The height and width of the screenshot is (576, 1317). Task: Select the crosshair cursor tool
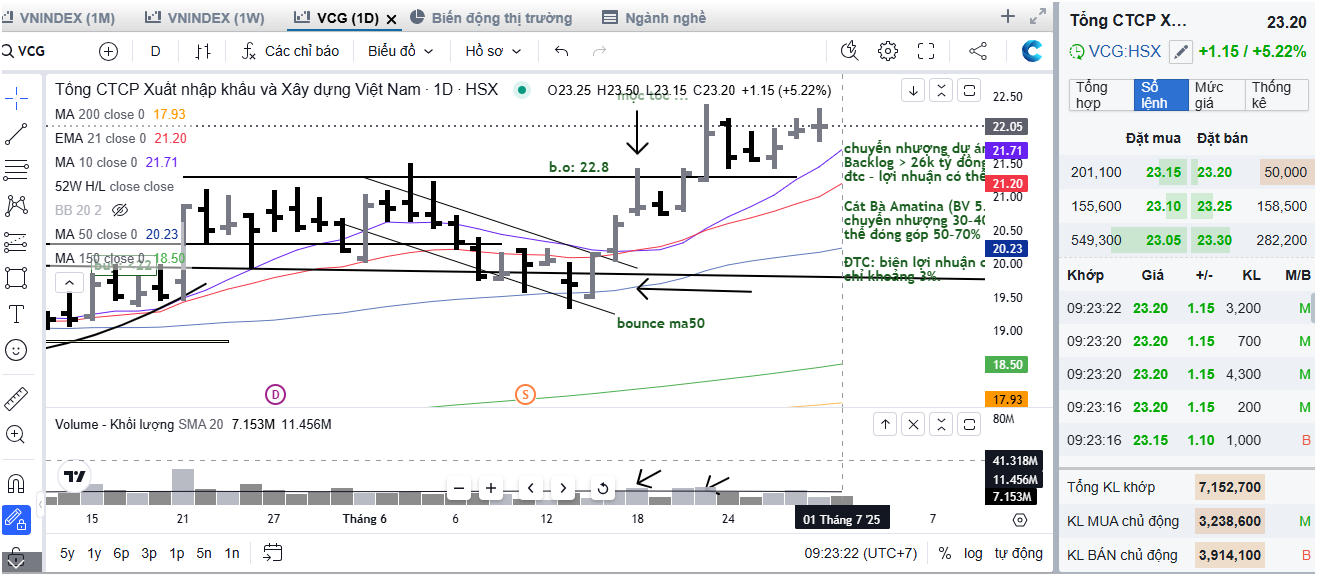(16, 97)
